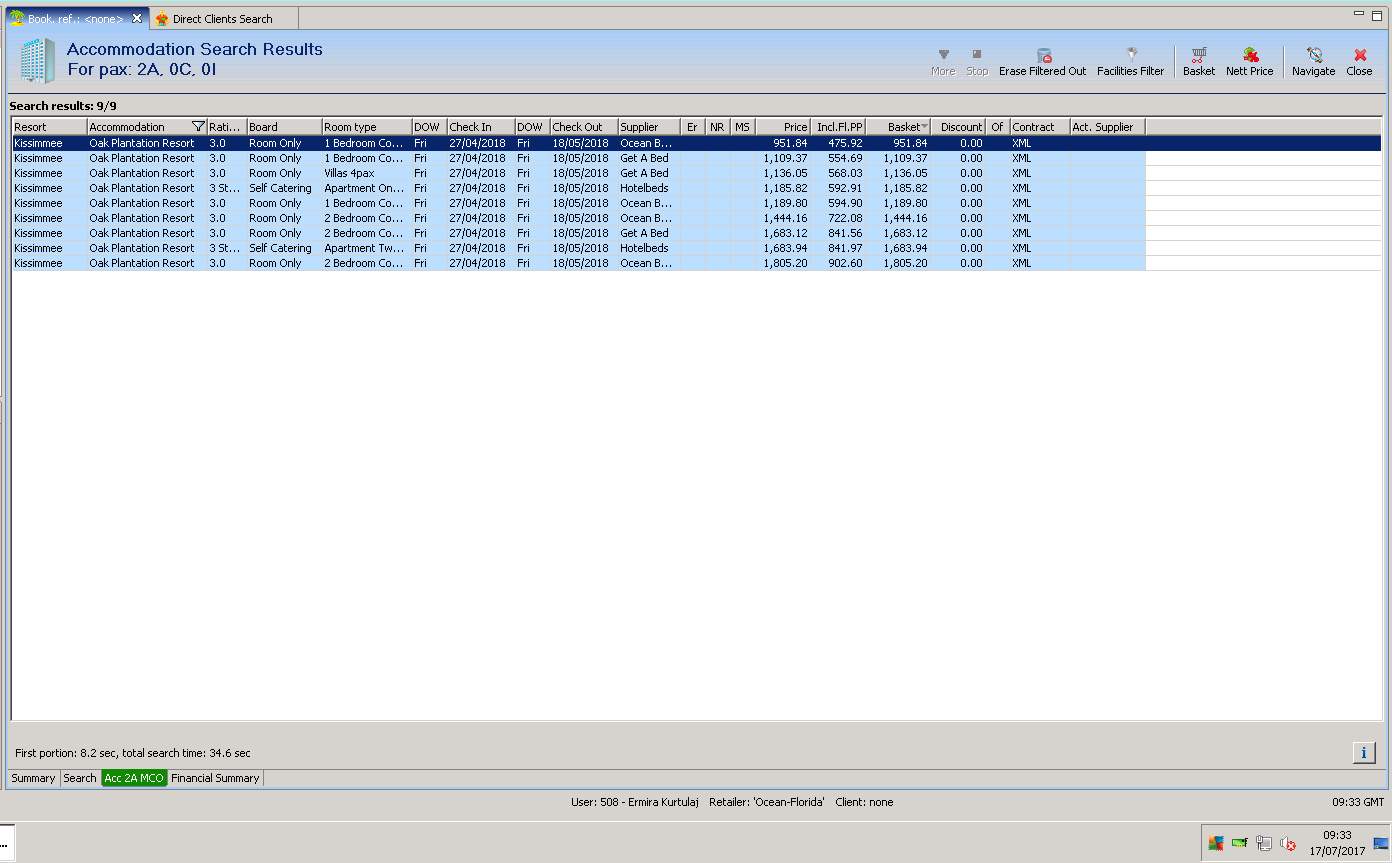The width and height of the screenshot is (1392, 863).
Task: Click the More toolbar icon
Action: [x=943, y=55]
